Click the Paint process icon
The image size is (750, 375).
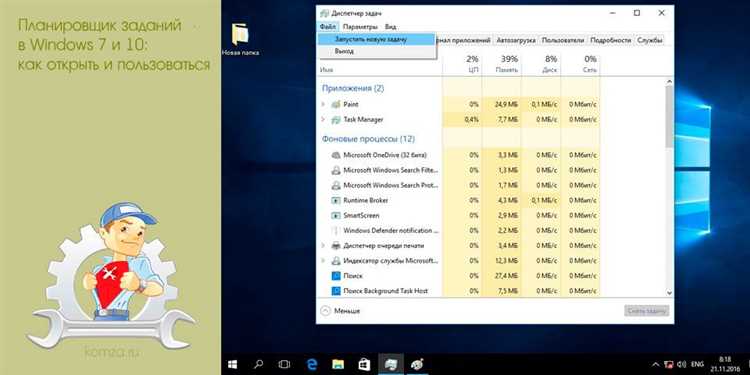336,104
